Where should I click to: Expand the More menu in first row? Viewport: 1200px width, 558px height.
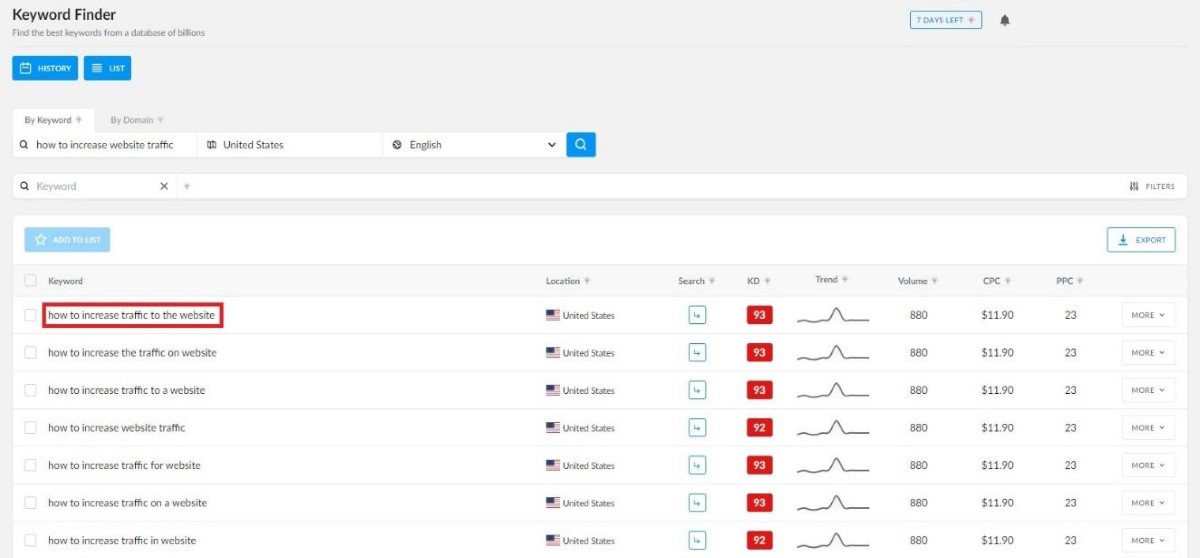[x=1148, y=315]
